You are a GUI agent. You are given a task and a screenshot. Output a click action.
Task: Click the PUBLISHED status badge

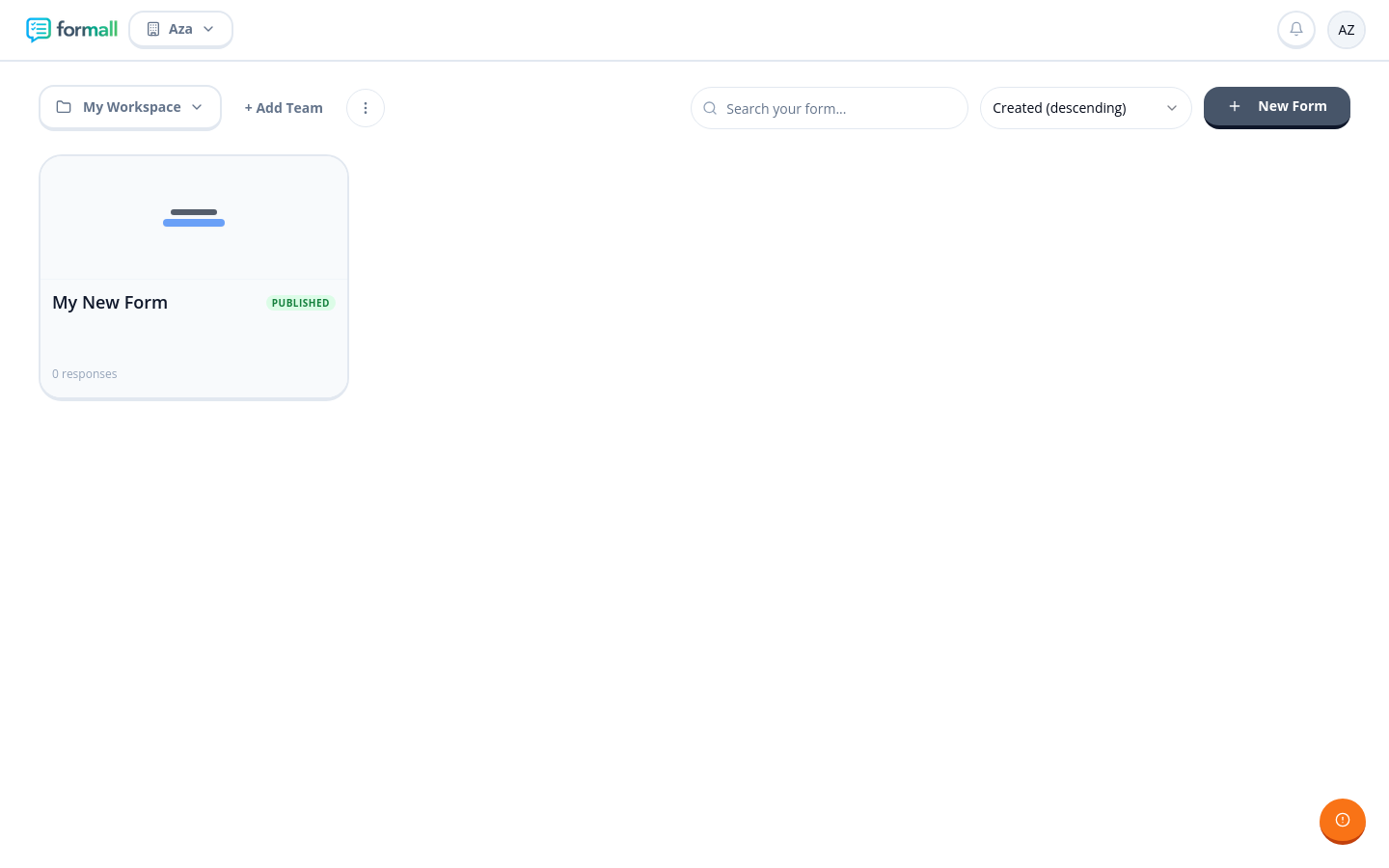(x=301, y=303)
